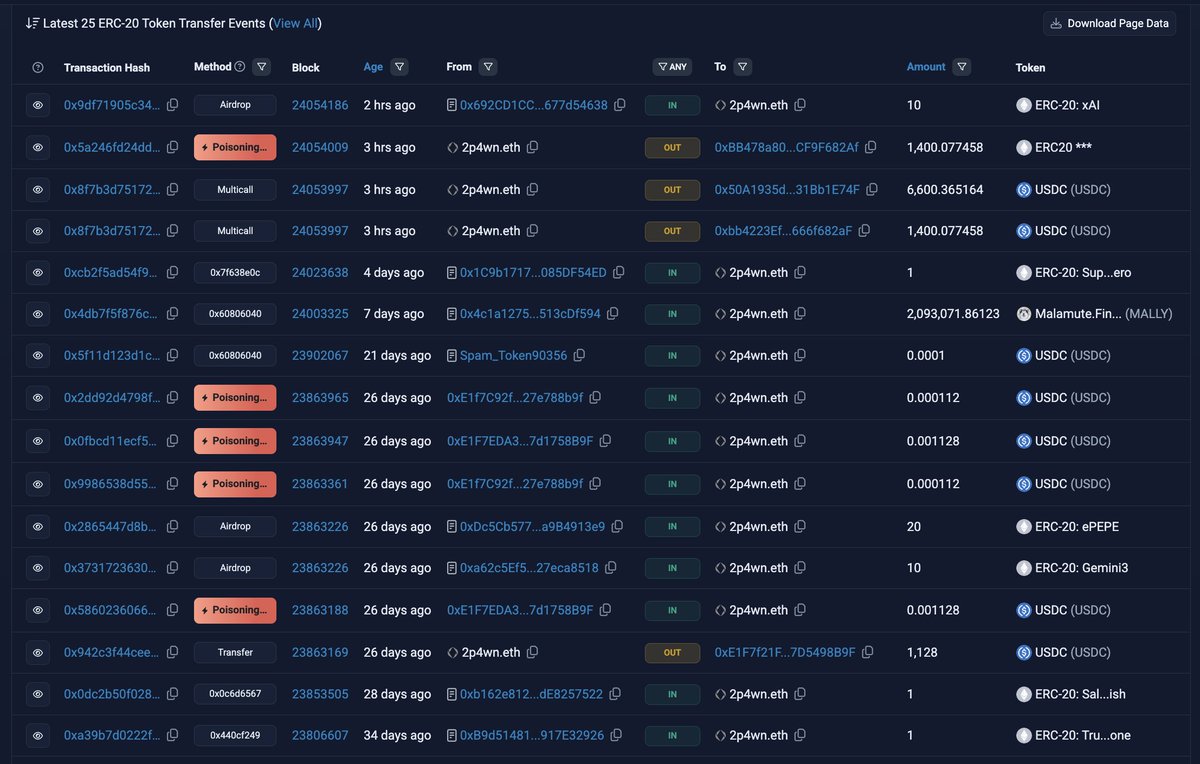
Task: Open block 24054186
Action: [x=320, y=105]
